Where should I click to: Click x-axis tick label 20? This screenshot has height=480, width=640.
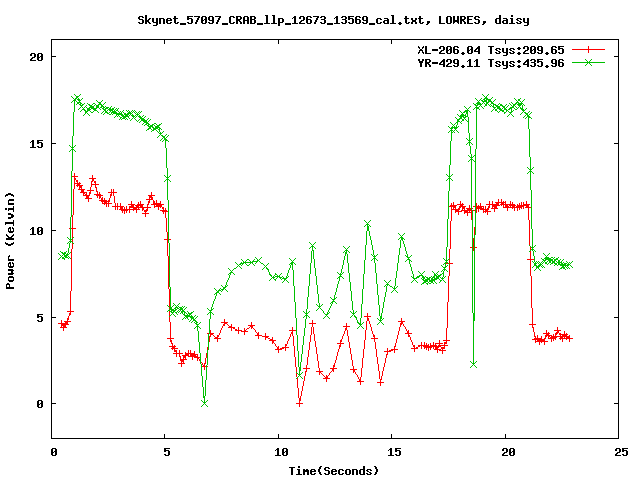508,452
